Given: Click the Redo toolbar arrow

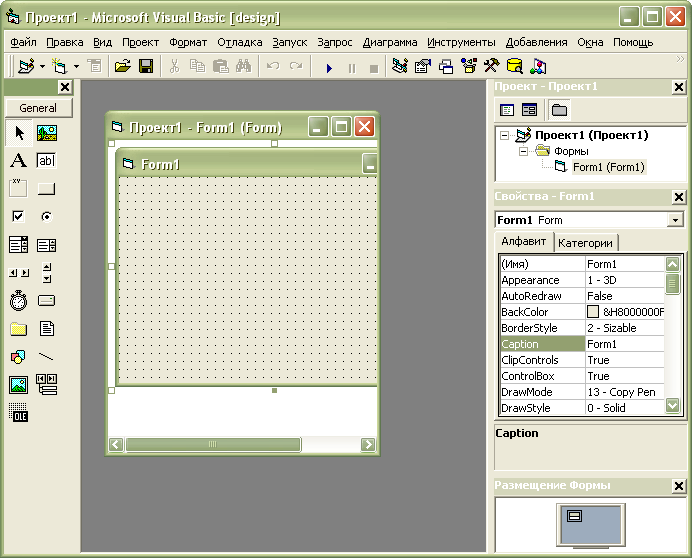Looking at the screenshot, I should click(x=296, y=66).
